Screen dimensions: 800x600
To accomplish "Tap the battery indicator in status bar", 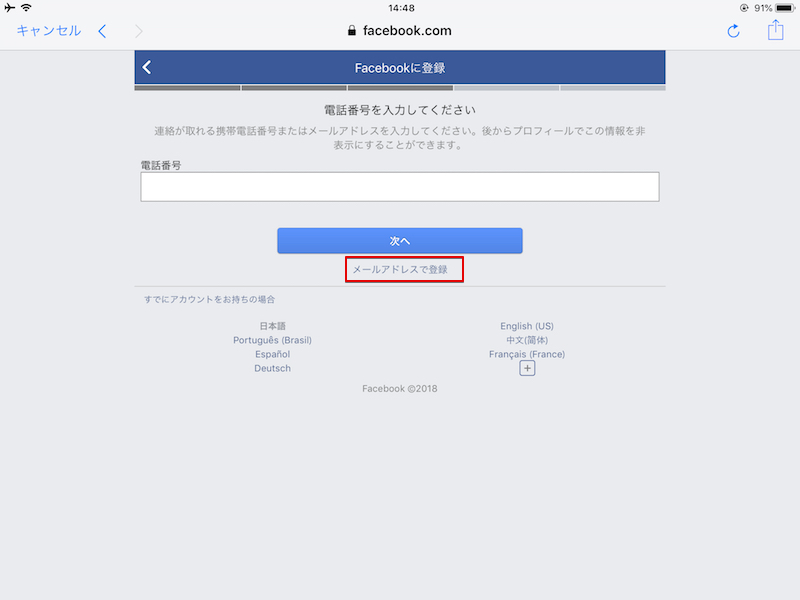I will (785, 8).
